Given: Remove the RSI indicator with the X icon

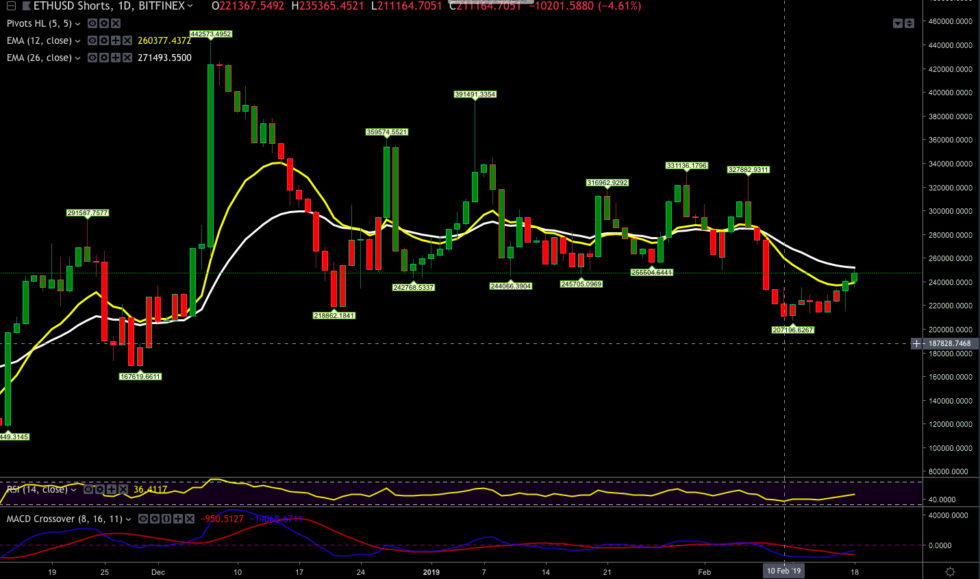Looking at the screenshot, I should (123, 489).
